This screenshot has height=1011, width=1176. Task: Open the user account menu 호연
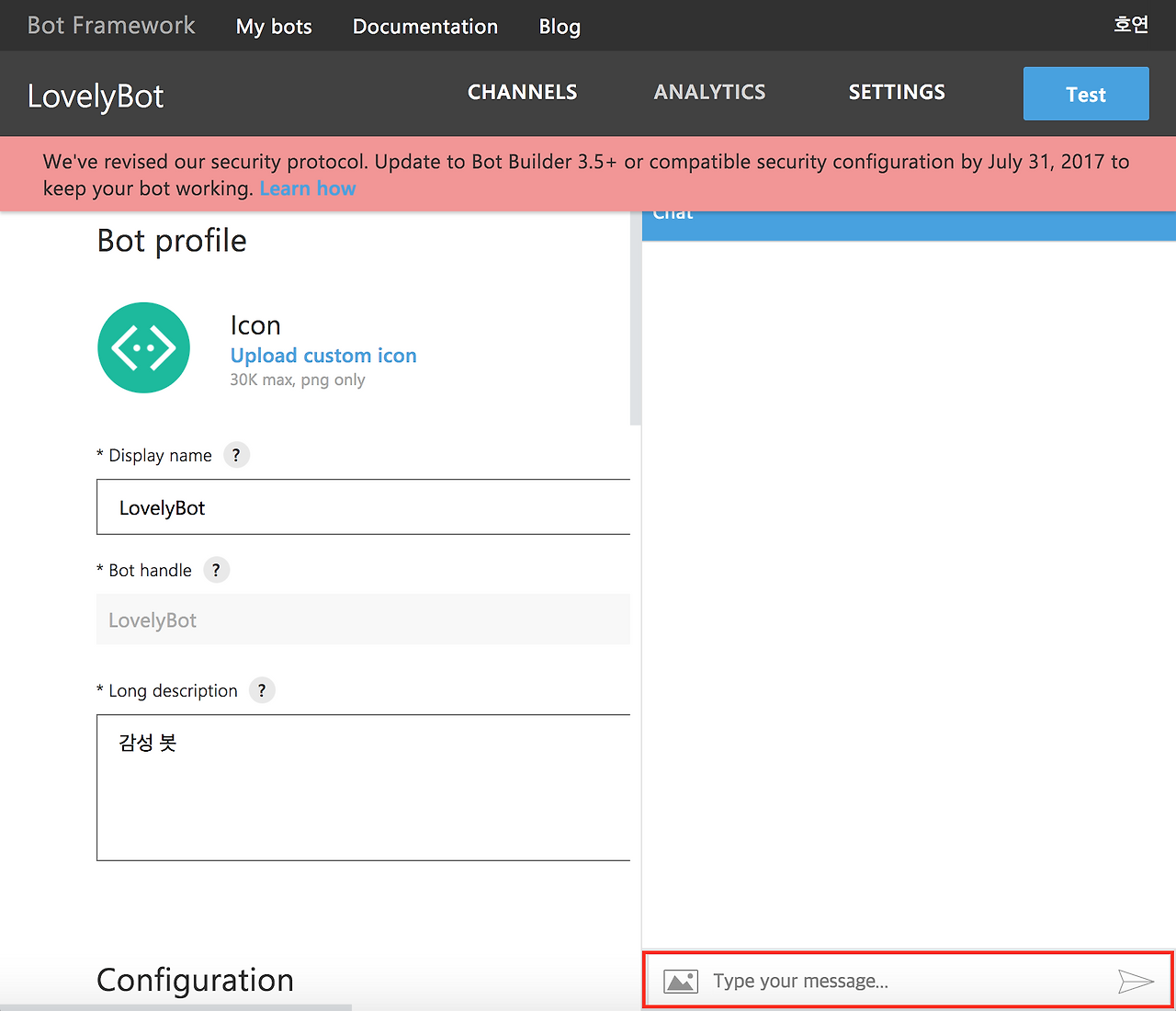pyautogui.click(x=1131, y=25)
